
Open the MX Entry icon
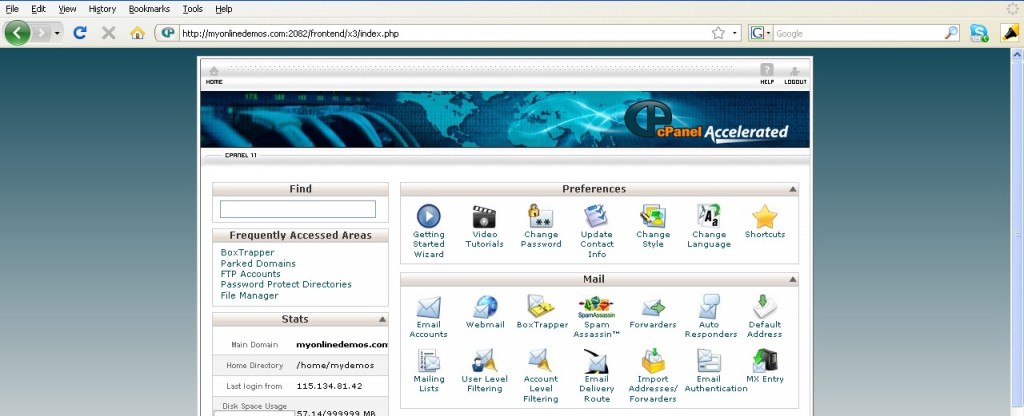pyautogui.click(x=764, y=361)
